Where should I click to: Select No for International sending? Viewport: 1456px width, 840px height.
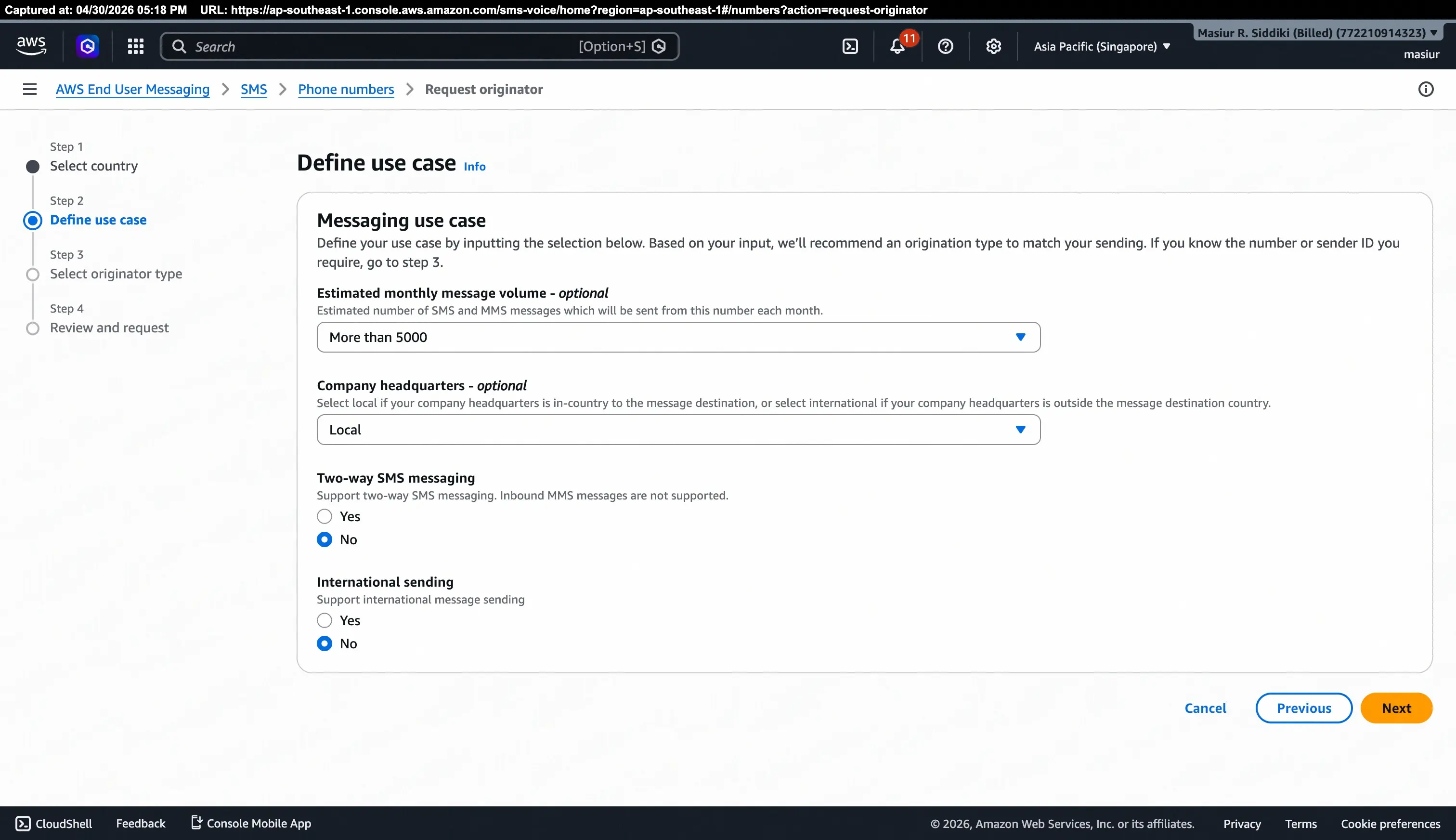click(x=325, y=643)
